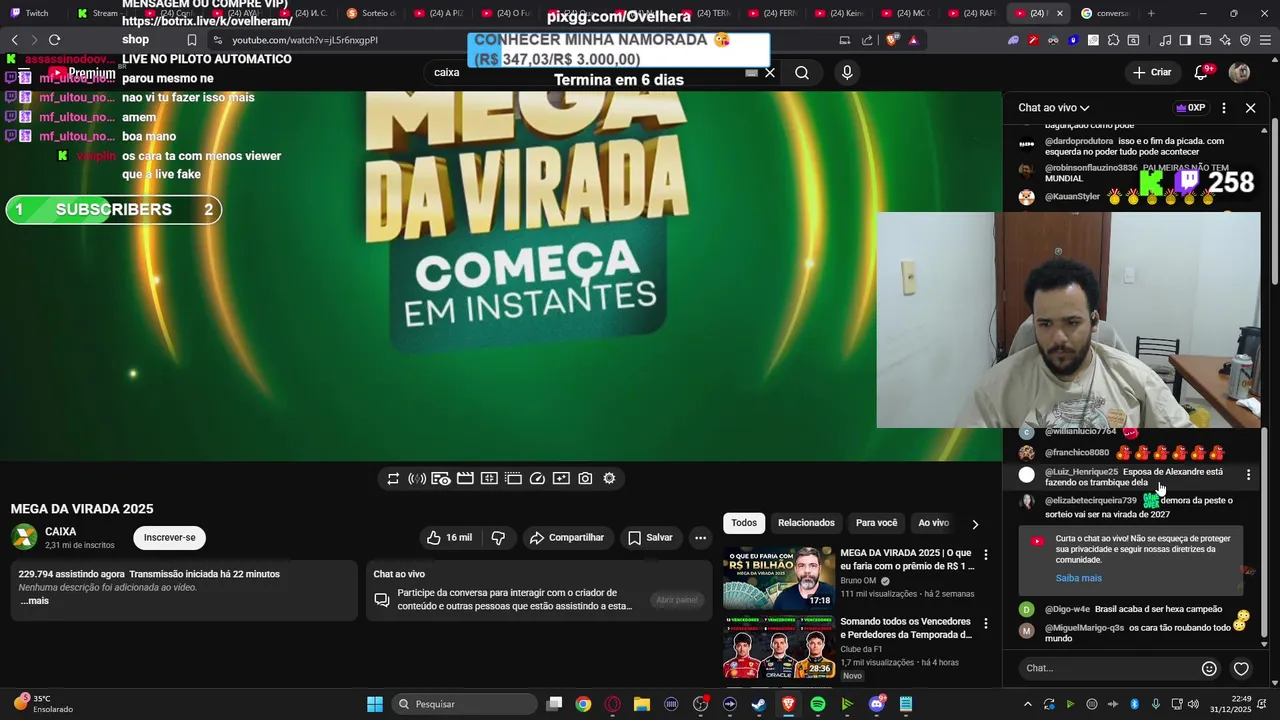Toggle the loop video icon below the player

(x=393, y=479)
